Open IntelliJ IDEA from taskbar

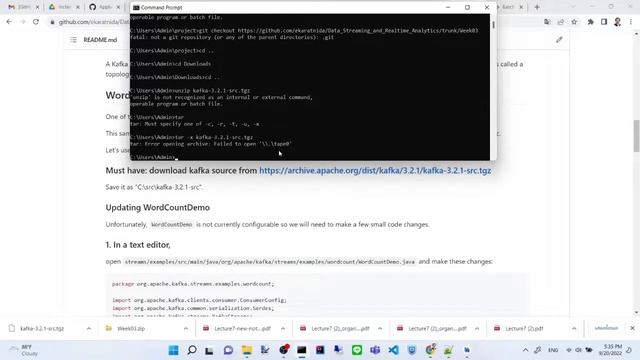pos(320,350)
